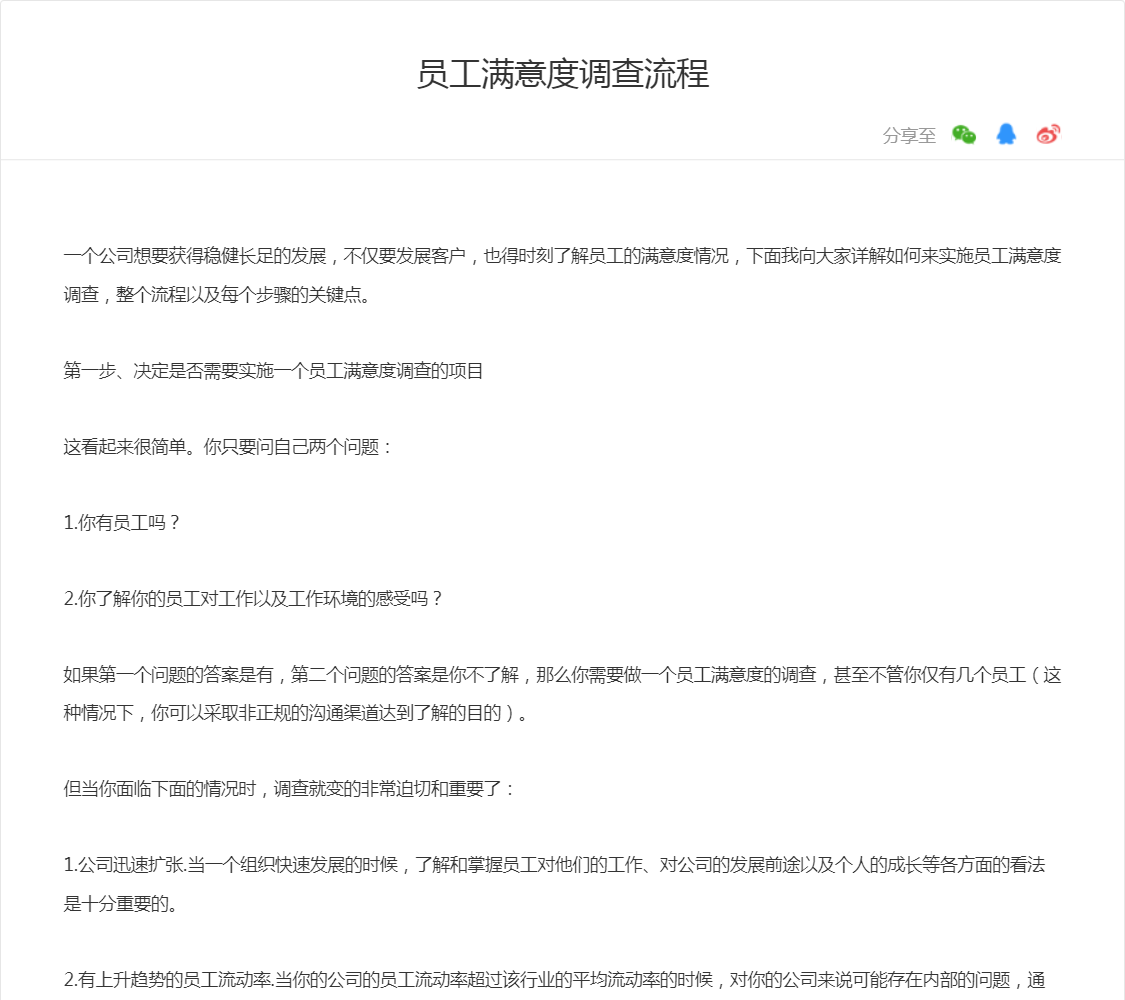Viewport: 1125px width, 1000px height.
Task: Click the line 但当你面临下面的情况时，调查就变的非常迫切和重要了：
Action: pyautogui.click(x=289, y=789)
